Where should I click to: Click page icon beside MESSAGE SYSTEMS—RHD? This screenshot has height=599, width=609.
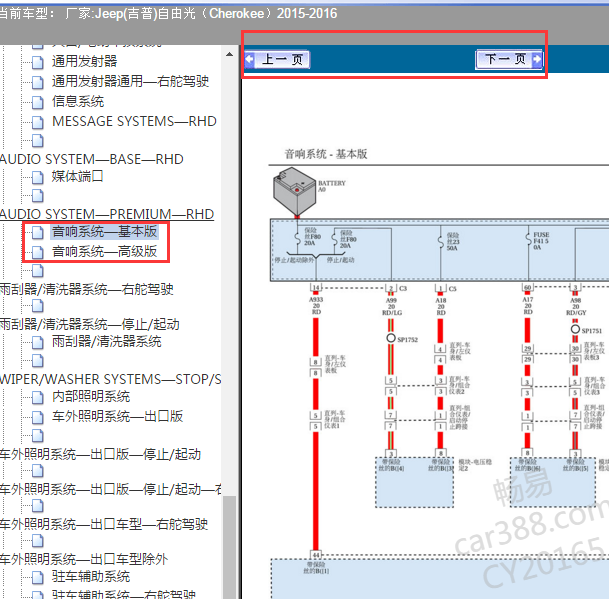pos(38,122)
